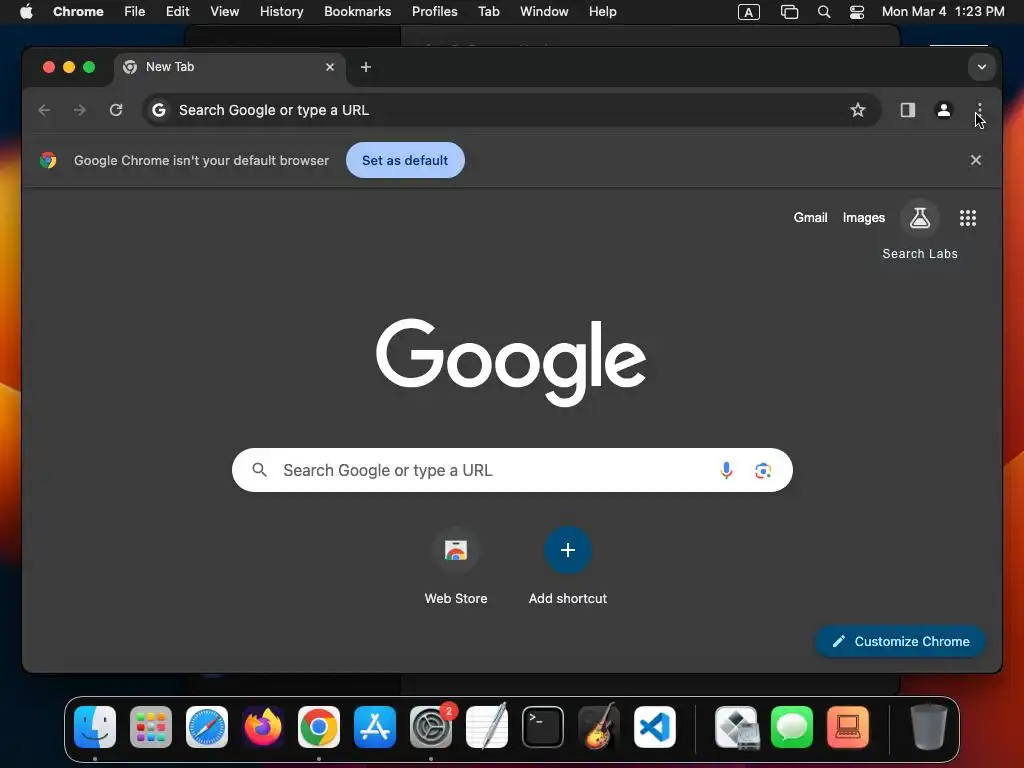The height and width of the screenshot is (768, 1024).
Task: Open Search Labs flask icon
Action: pyautogui.click(x=920, y=217)
